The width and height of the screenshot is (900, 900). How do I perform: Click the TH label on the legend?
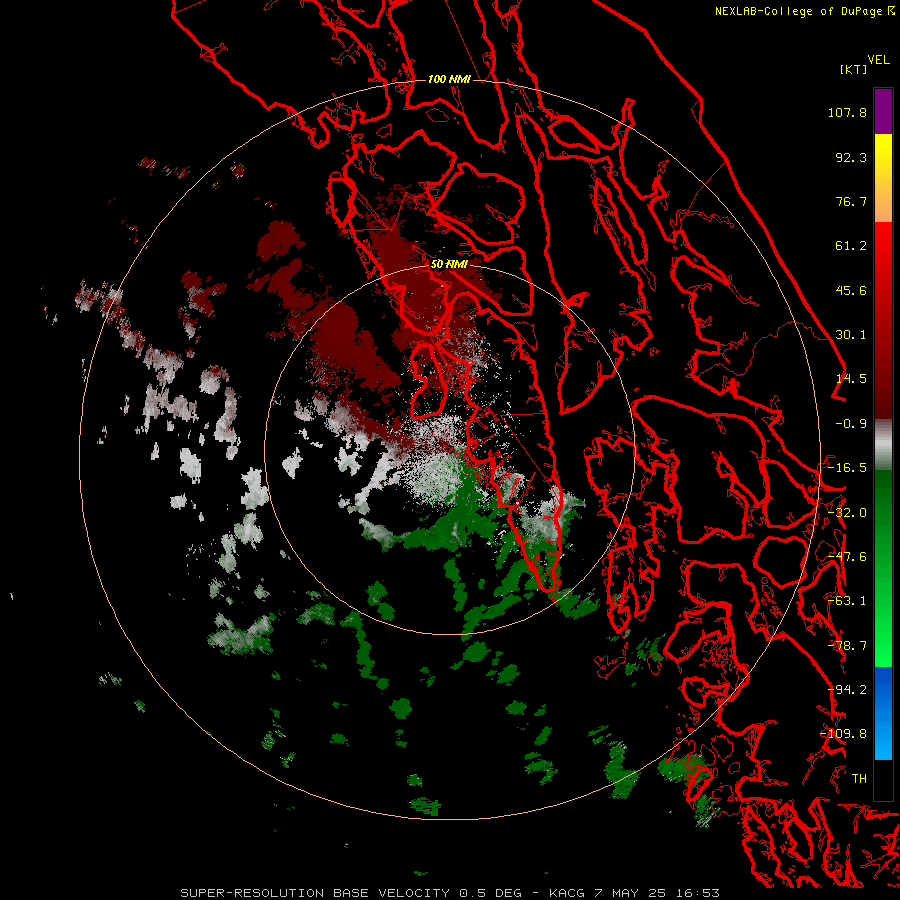point(859,779)
